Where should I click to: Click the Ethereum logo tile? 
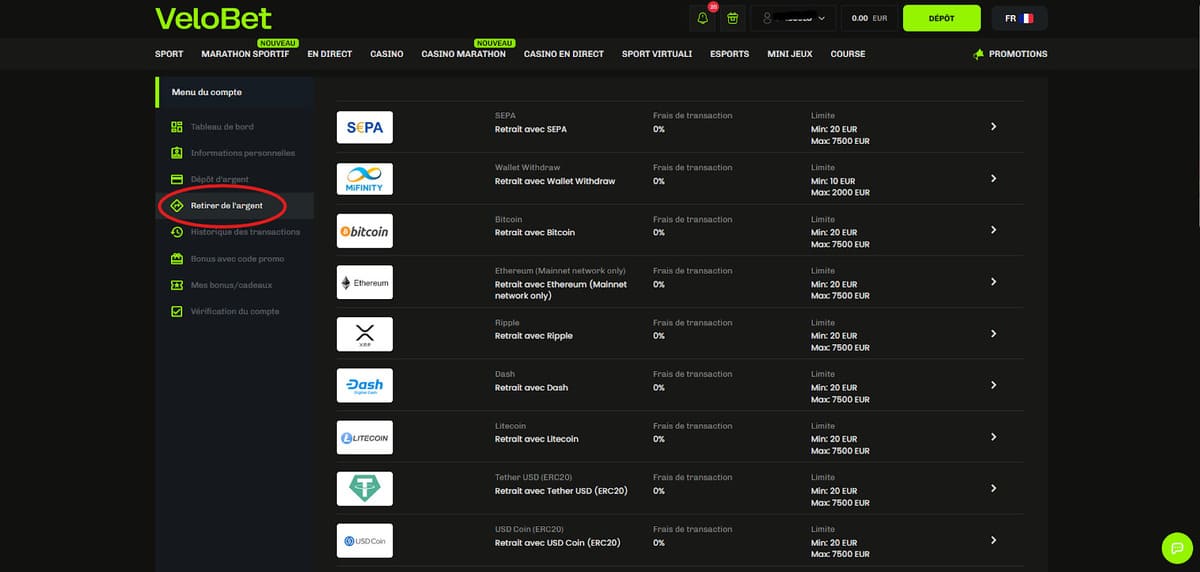pyautogui.click(x=365, y=283)
